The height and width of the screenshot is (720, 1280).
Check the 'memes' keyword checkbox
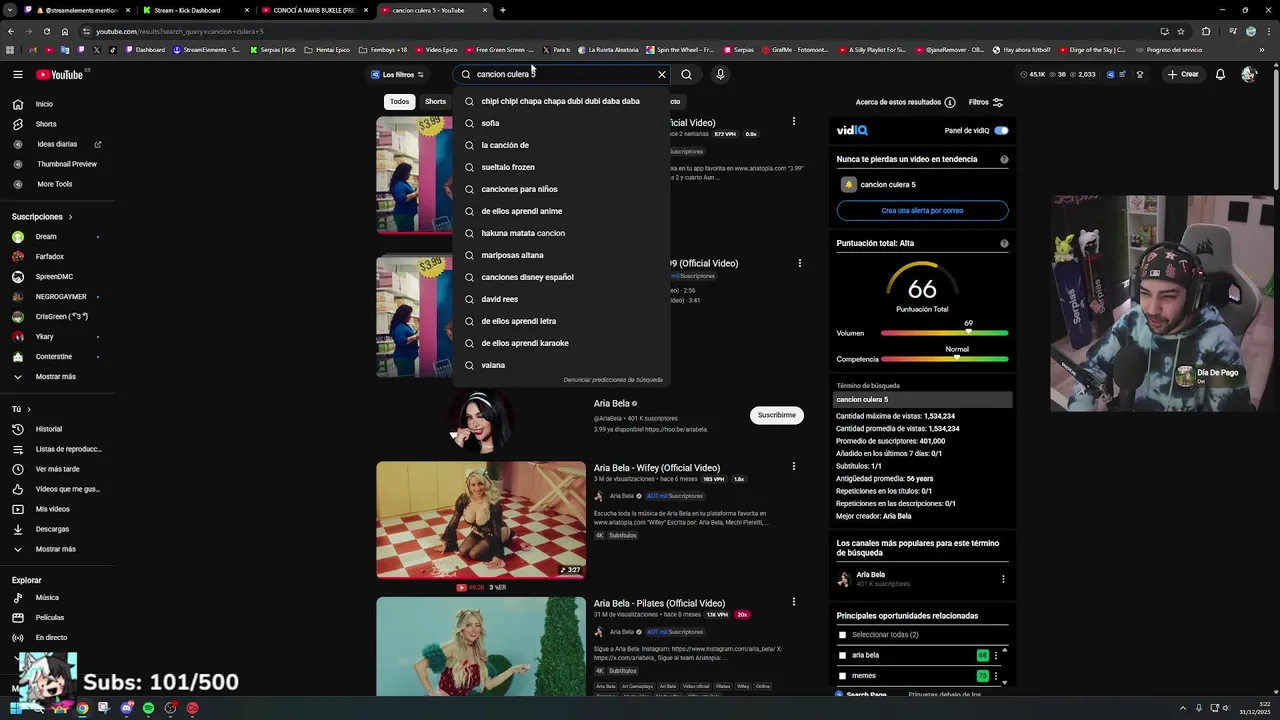(x=842, y=676)
